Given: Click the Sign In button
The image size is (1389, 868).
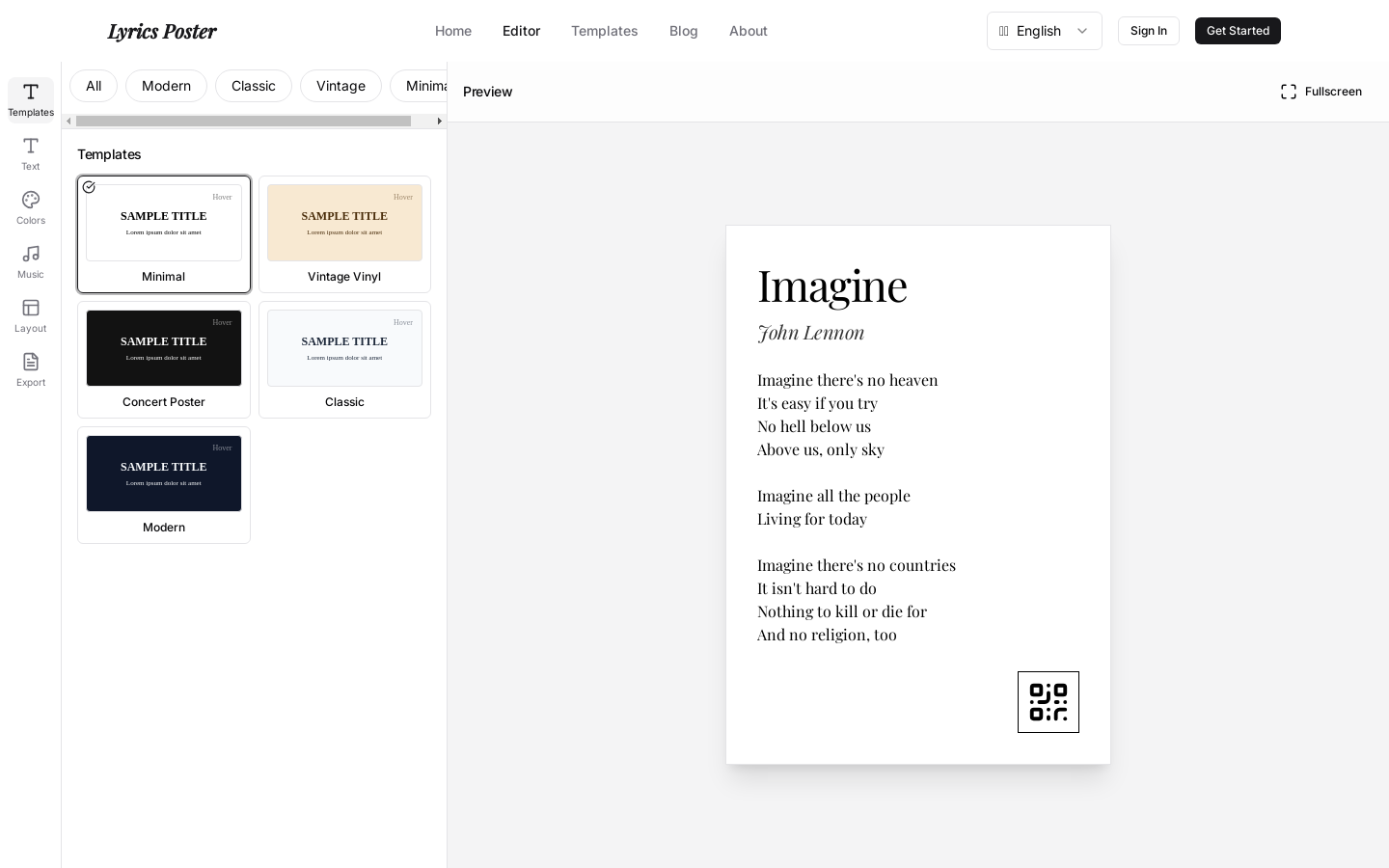Looking at the screenshot, I should (1149, 31).
